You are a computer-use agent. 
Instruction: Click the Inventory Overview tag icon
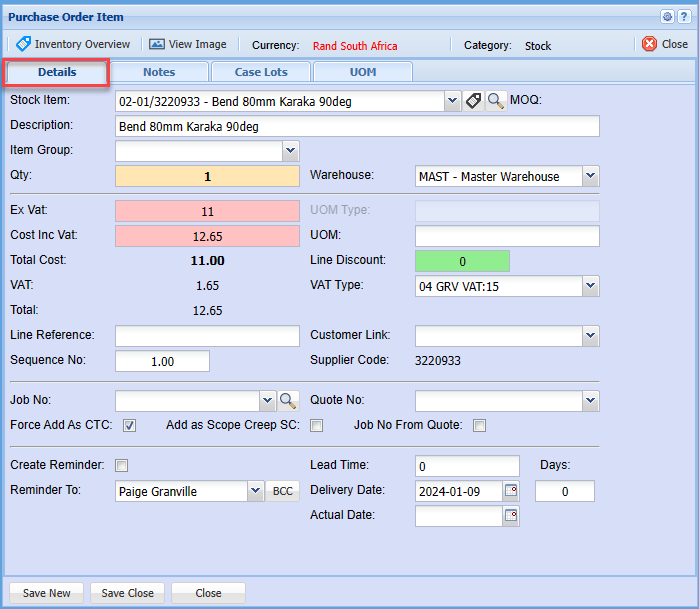(23, 44)
